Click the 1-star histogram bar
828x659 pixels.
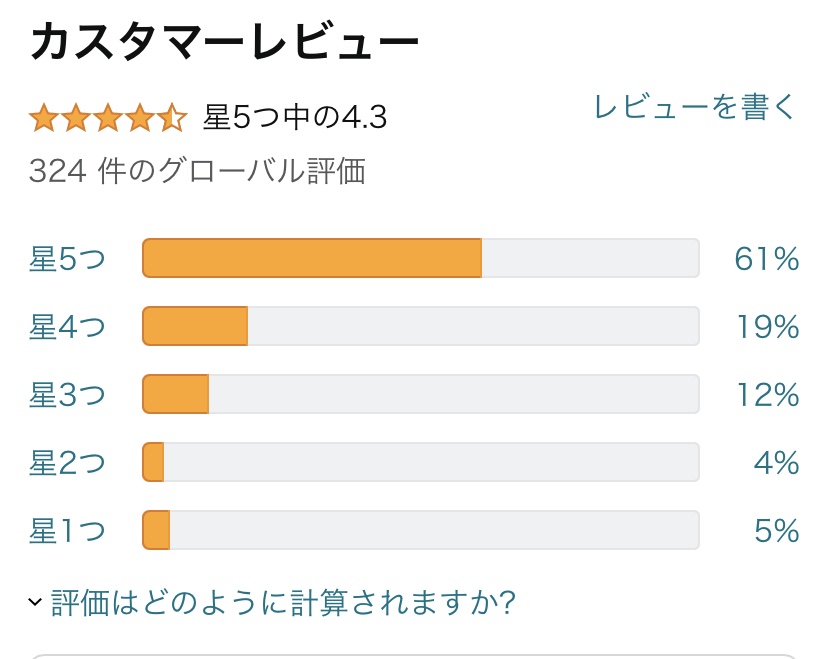(x=421, y=530)
